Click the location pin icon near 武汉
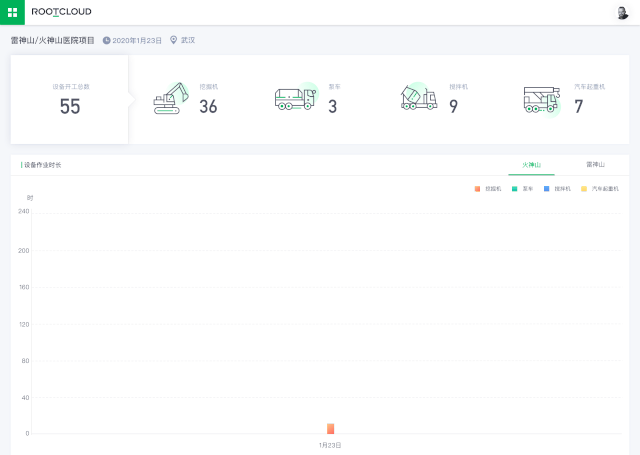This screenshot has height=455, width=640. (174, 40)
